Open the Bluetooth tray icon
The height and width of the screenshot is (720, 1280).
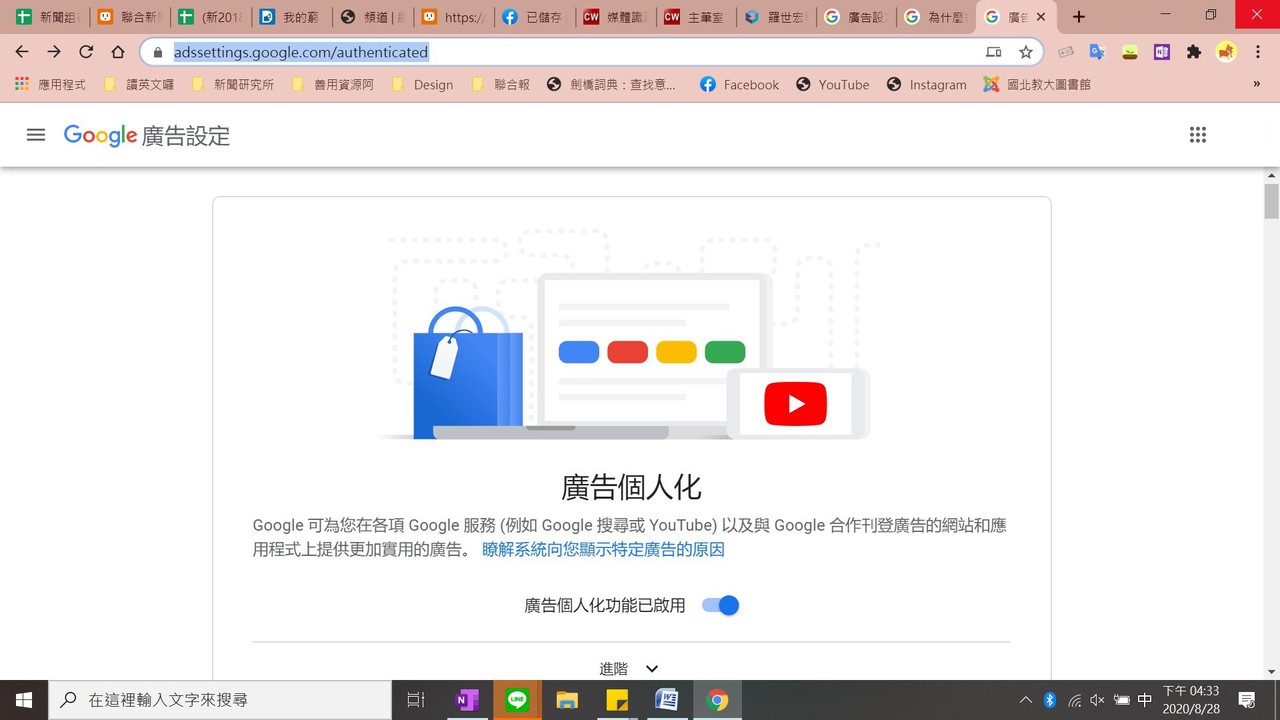point(1050,700)
